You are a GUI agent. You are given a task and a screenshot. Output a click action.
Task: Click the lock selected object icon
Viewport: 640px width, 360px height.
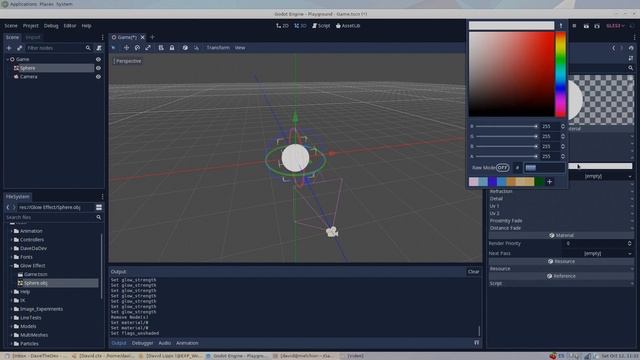point(172,48)
